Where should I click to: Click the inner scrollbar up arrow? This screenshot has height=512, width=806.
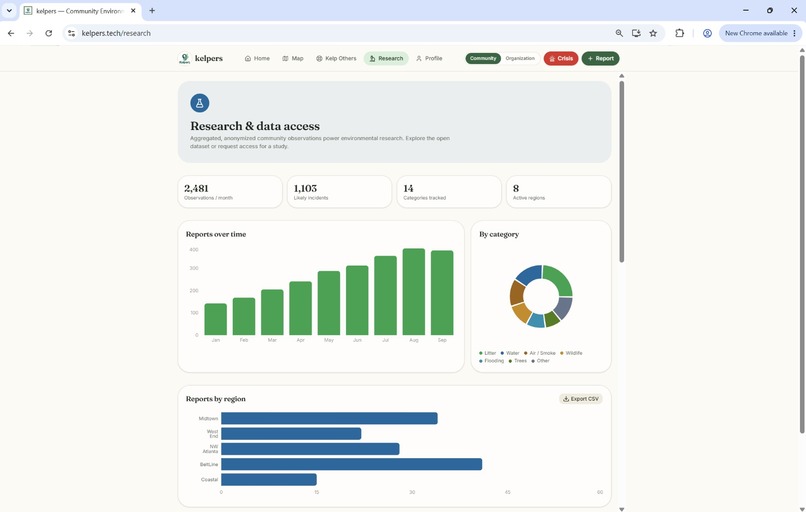pos(621,76)
